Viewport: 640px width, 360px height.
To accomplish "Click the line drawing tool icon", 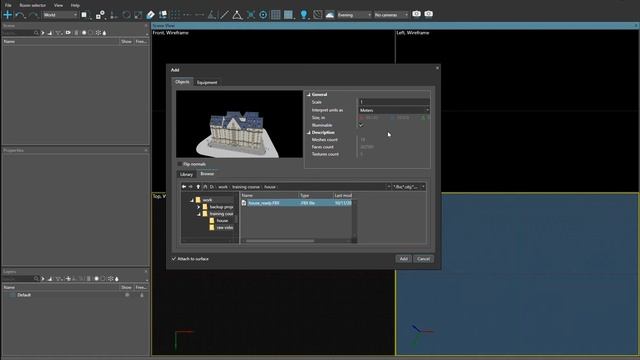I will tap(224, 15).
